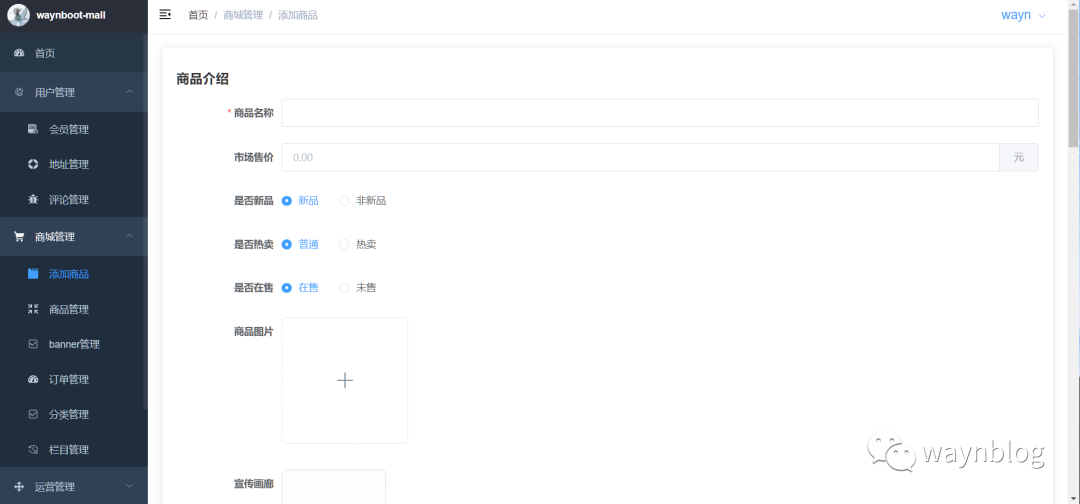Click the 是否新品 label
Image resolution: width=1080 pixels, height=504 pixels.
(x=253, y=201)
